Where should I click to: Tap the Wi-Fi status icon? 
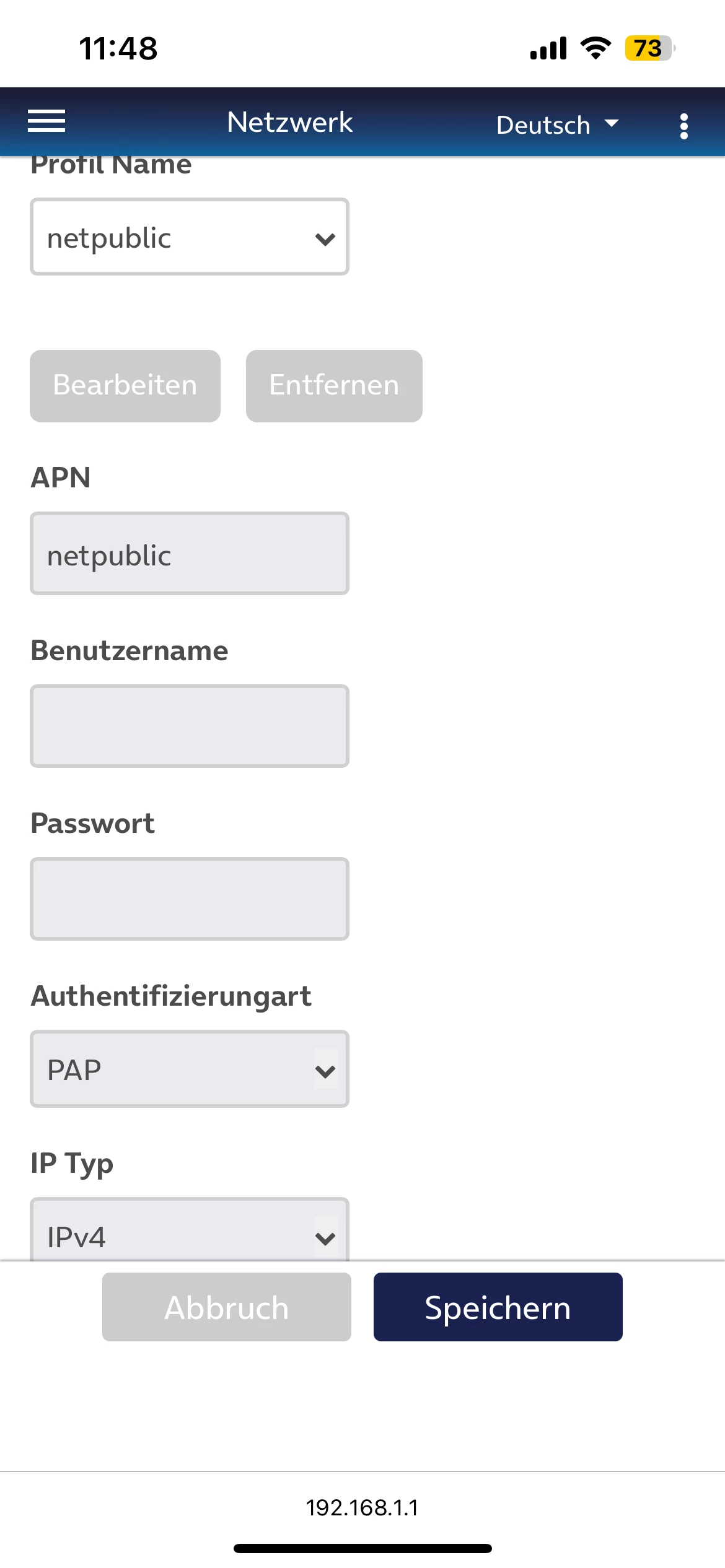coord(595,48)
